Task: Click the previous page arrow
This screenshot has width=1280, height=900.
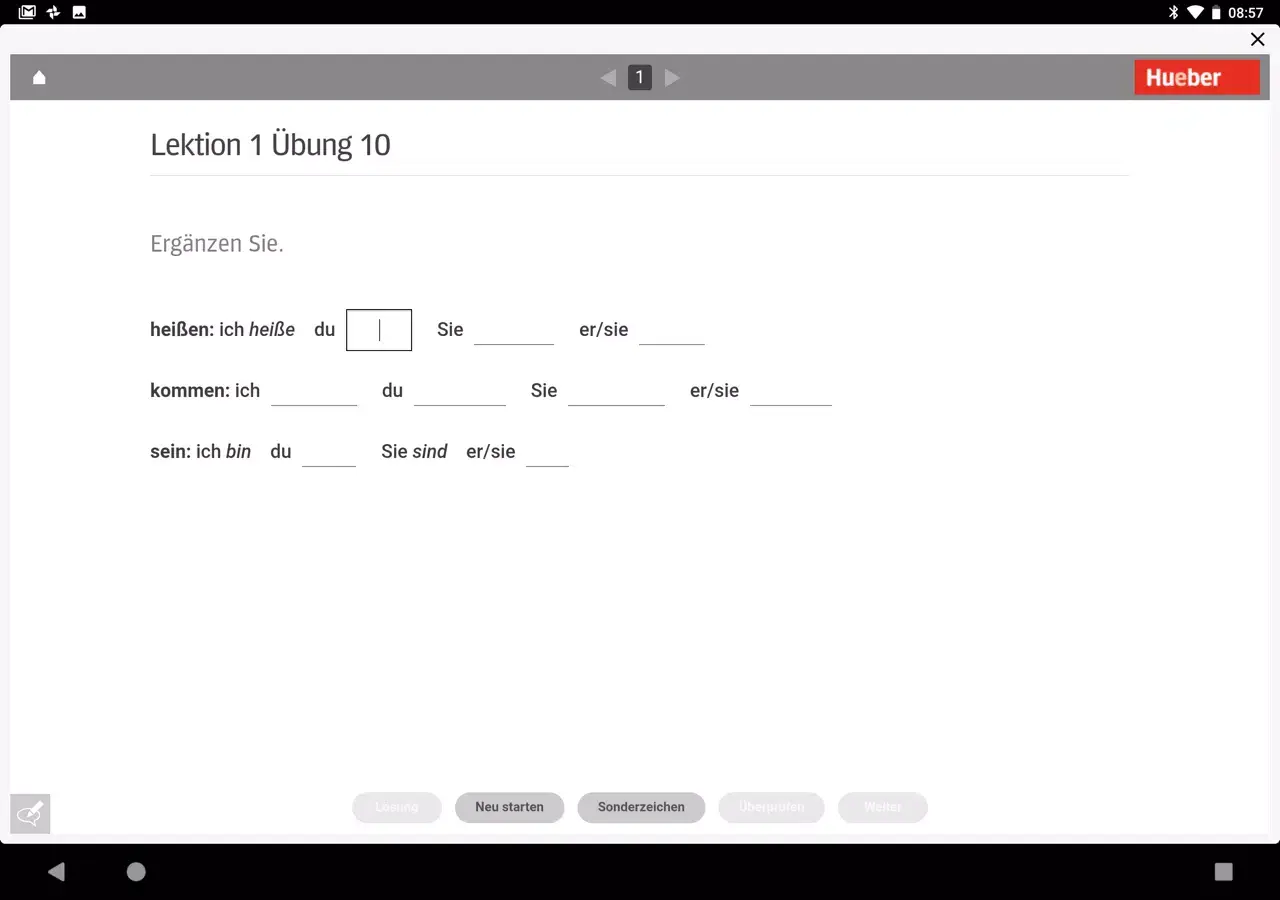Action: [608, 77]
